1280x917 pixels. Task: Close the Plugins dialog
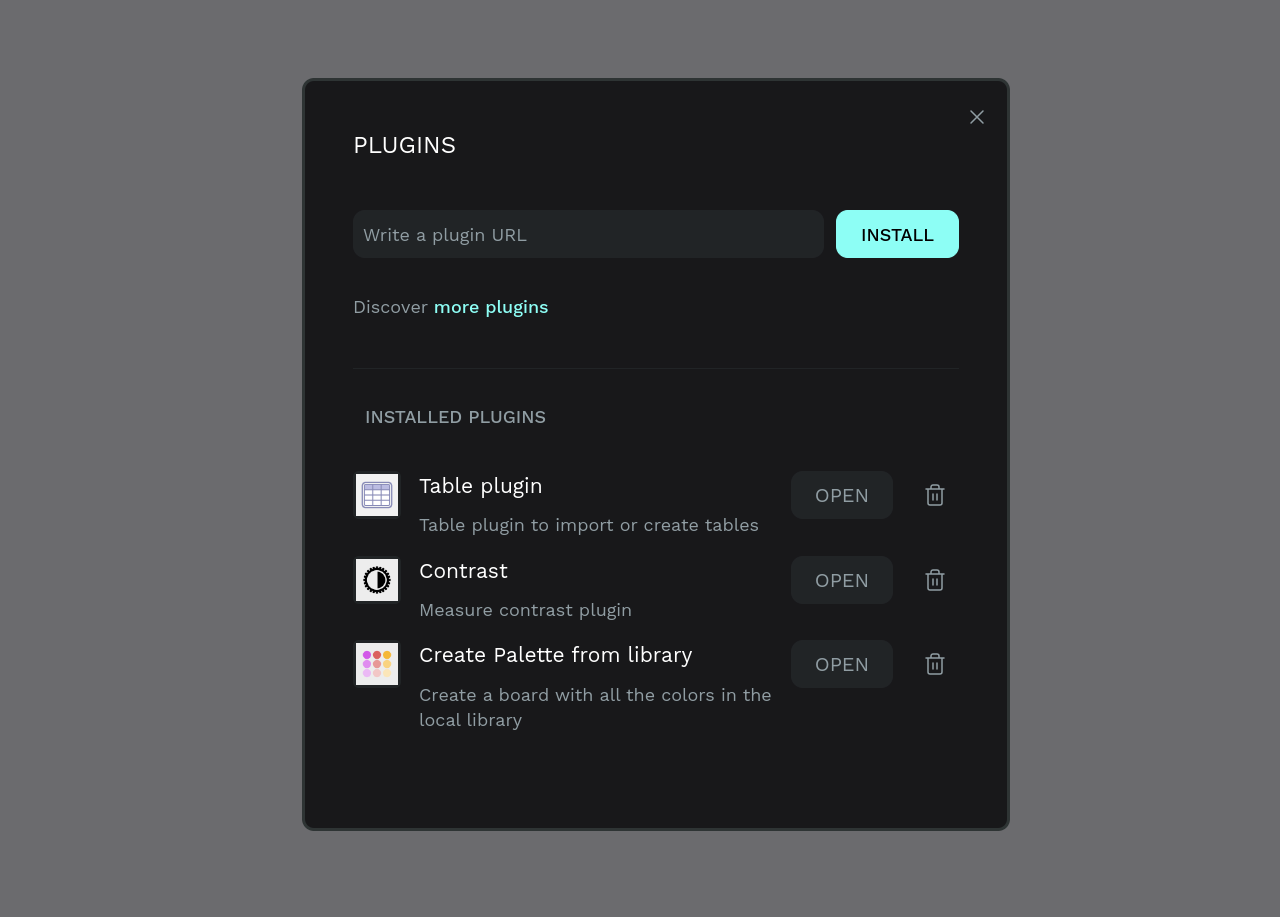pos(977,116)
